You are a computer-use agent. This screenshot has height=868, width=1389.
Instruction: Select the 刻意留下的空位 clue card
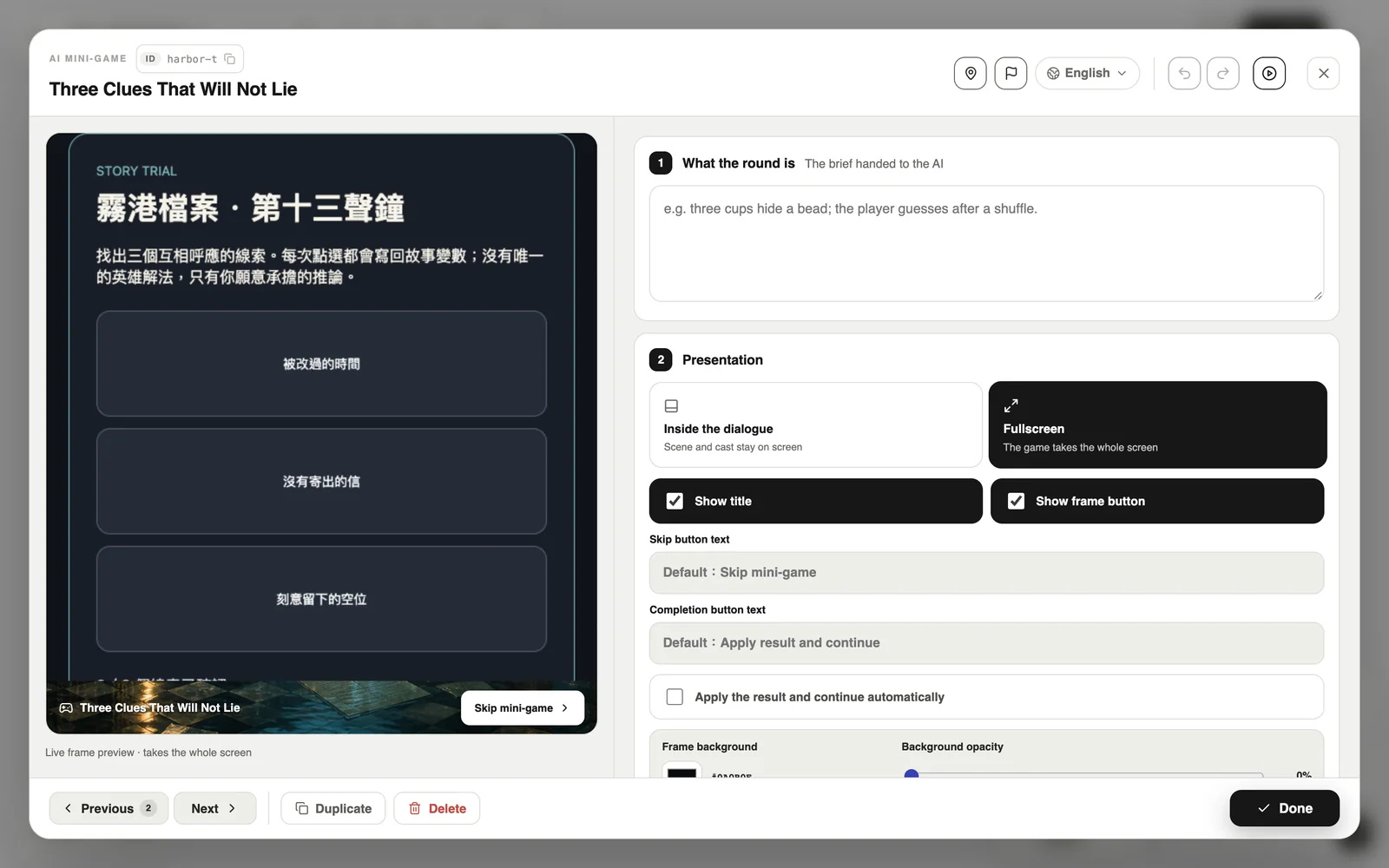(321, 599)
